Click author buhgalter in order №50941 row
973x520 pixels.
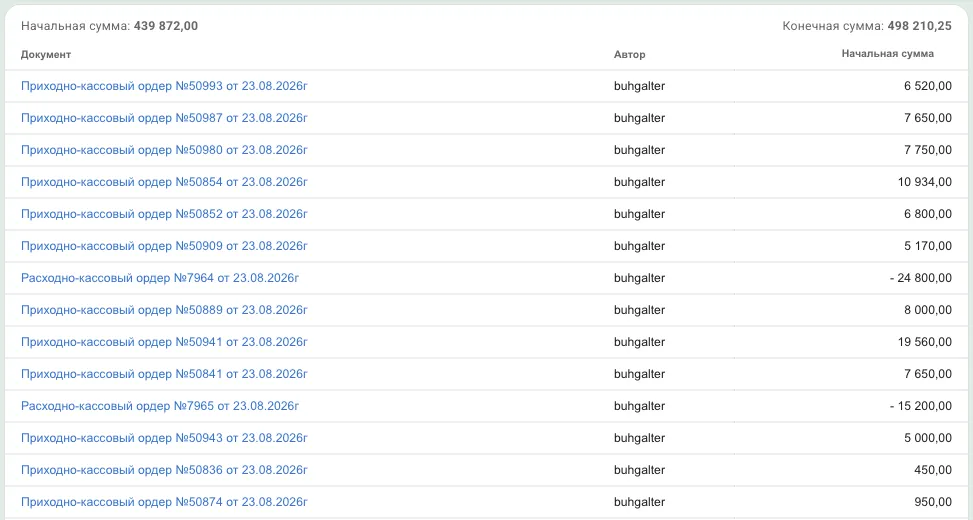click(x=639, y=342)
